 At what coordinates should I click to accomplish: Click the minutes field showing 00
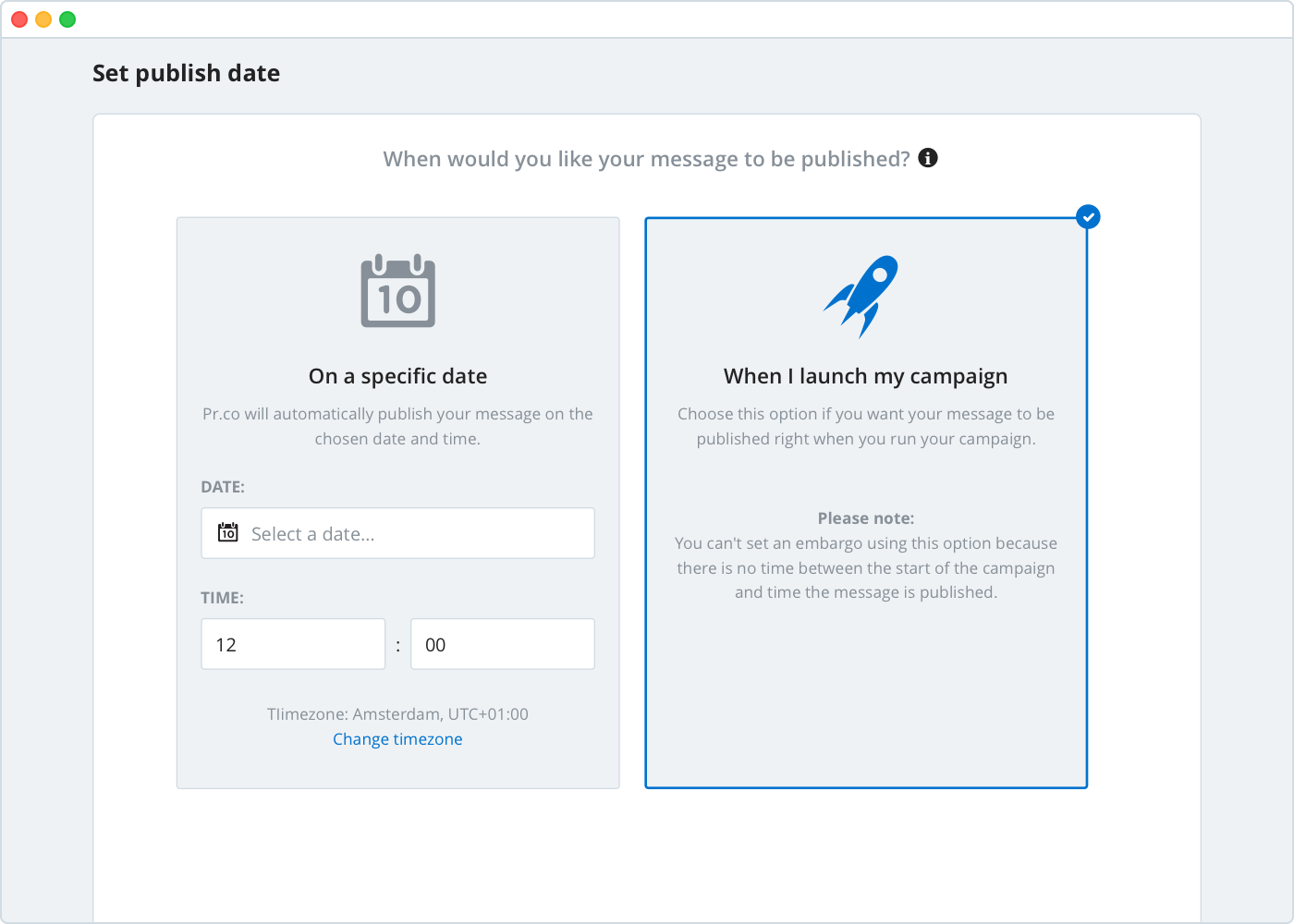point(503,644)
